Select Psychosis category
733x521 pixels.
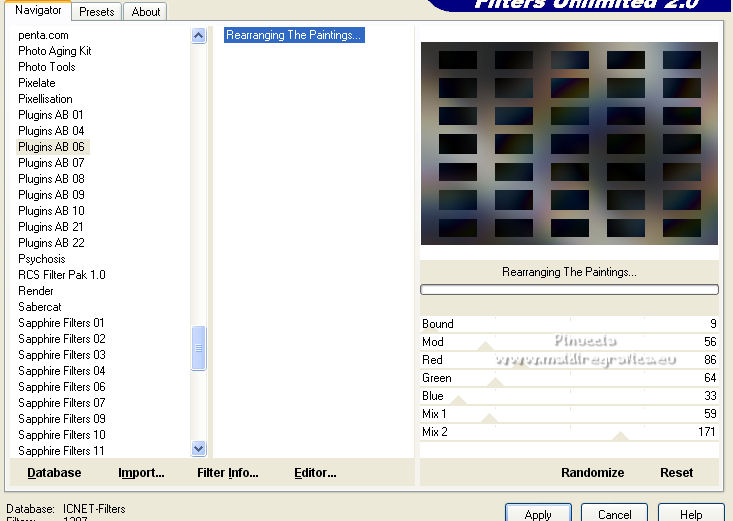(x=42, y=259)
